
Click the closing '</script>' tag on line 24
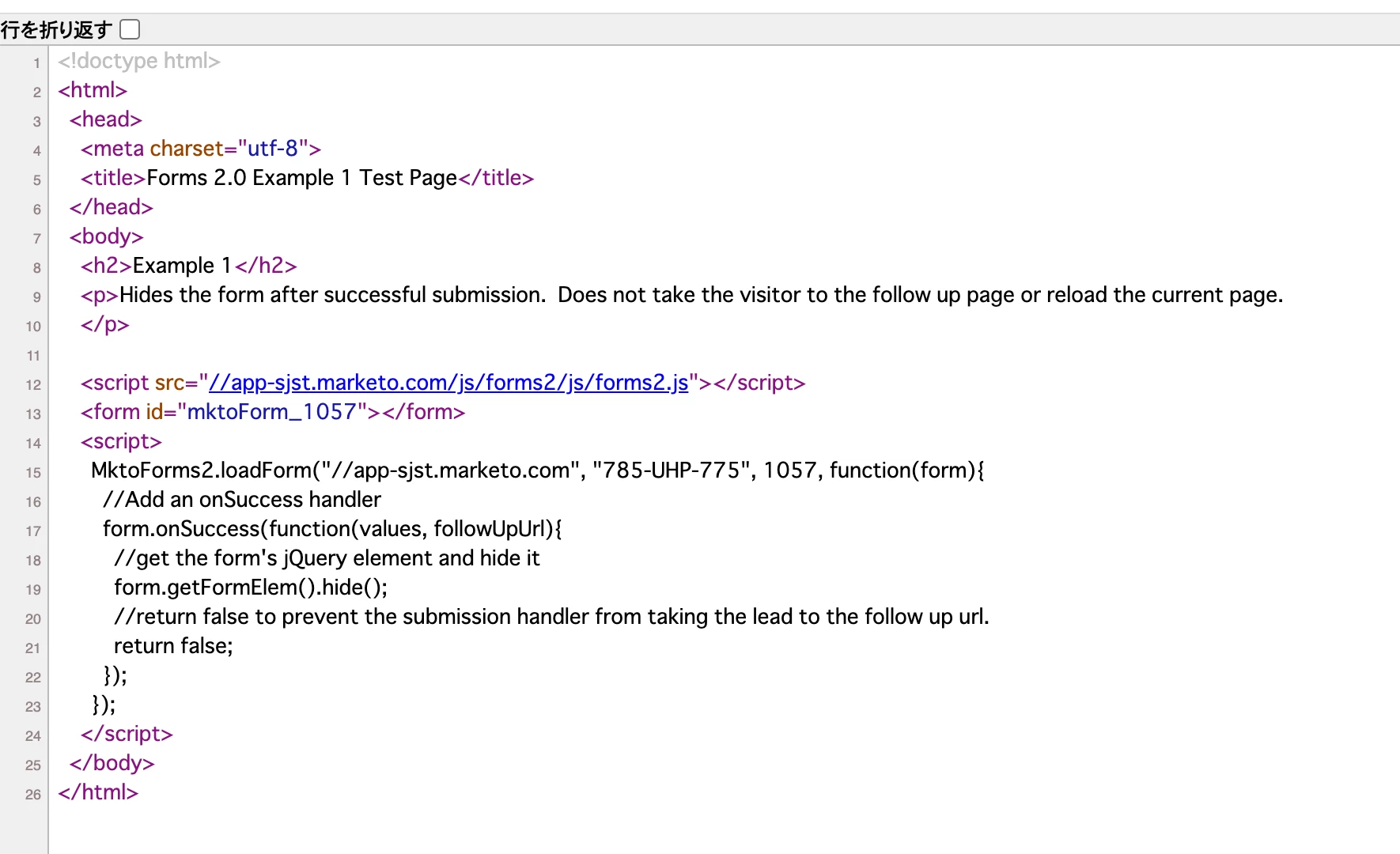(127, 734)
